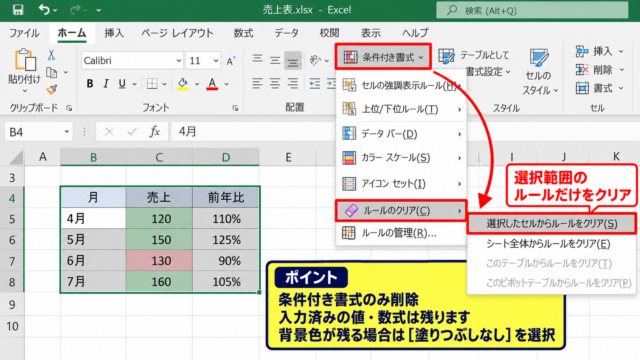Open the 条件付き書式 dropdown button

click(x=383, y=57)
